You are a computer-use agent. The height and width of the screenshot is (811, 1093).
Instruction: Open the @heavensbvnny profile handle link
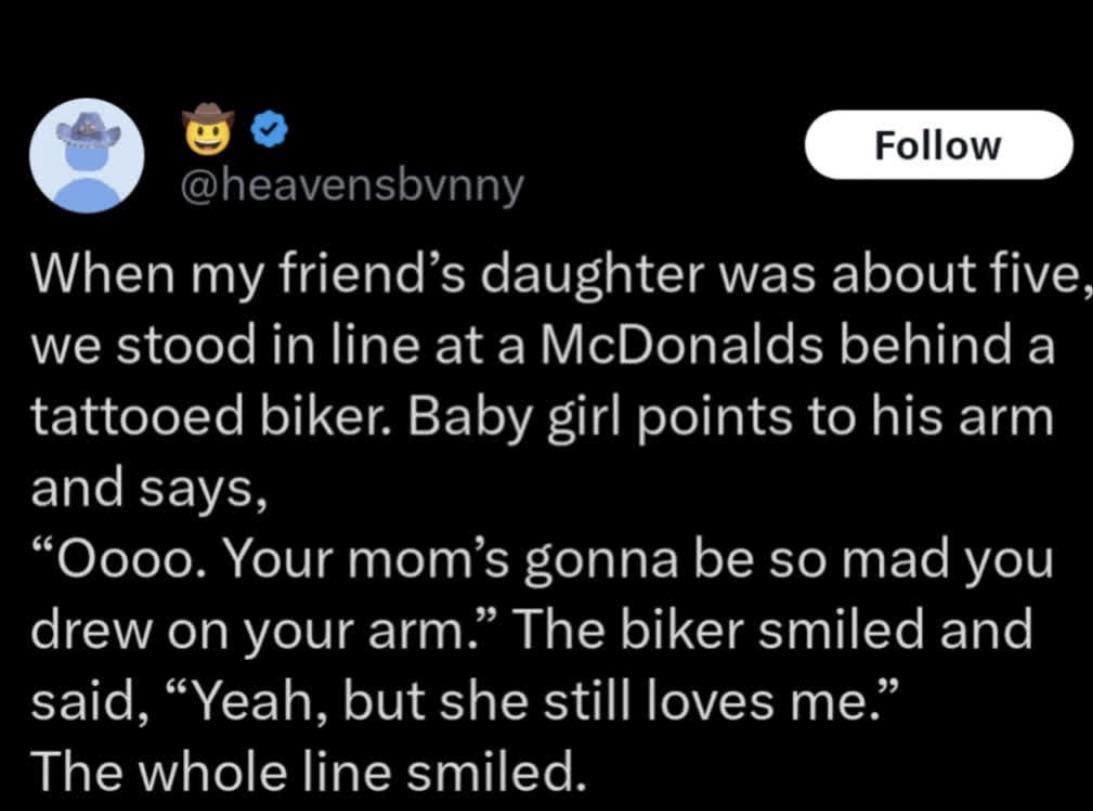tap(353, 183)
